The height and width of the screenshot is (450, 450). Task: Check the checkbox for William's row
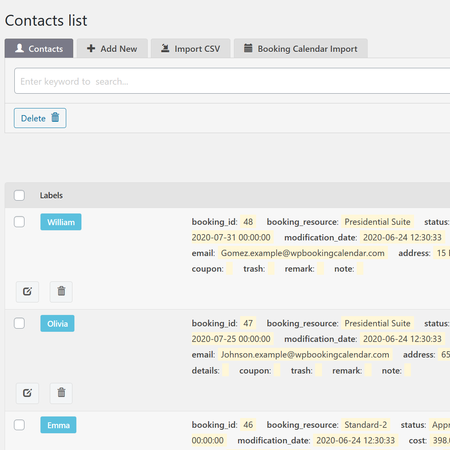[19, 222]
